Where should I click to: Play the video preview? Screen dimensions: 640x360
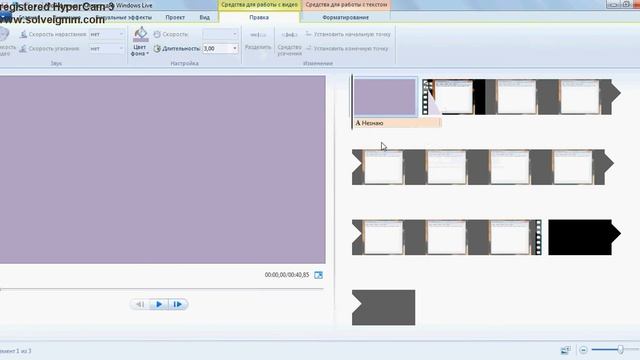pyautogui.click(x=159, y=304)
